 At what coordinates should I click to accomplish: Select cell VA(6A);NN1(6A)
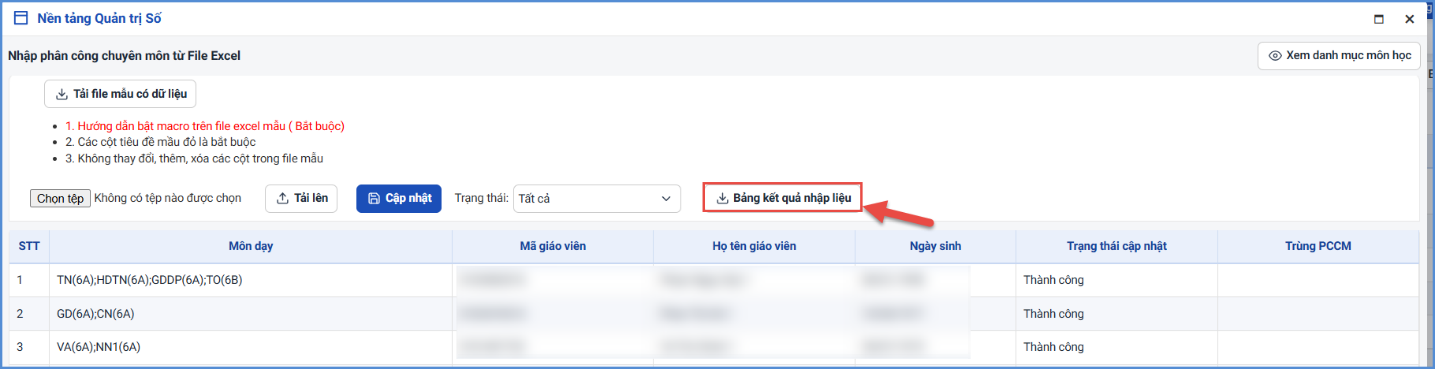tap(250, 347)
